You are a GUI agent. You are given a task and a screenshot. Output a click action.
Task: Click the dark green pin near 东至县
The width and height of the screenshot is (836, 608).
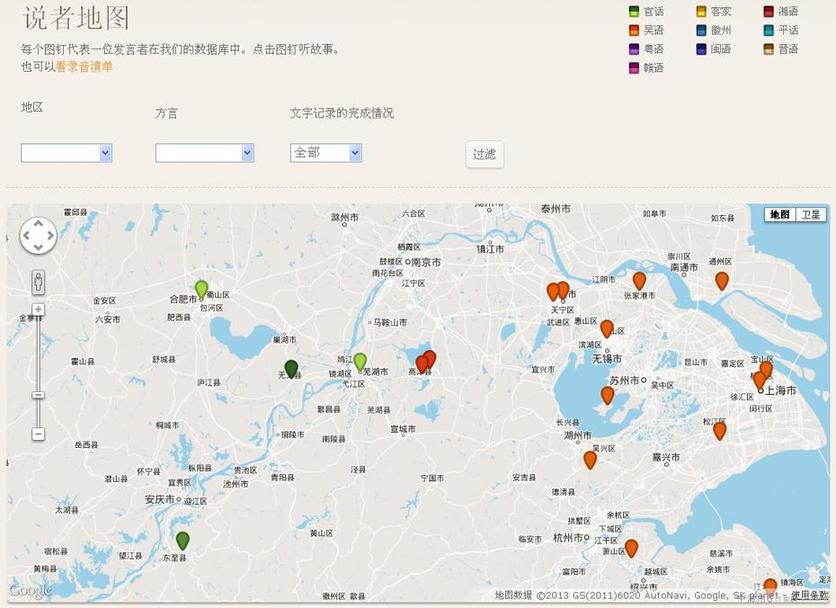(183, 540)
